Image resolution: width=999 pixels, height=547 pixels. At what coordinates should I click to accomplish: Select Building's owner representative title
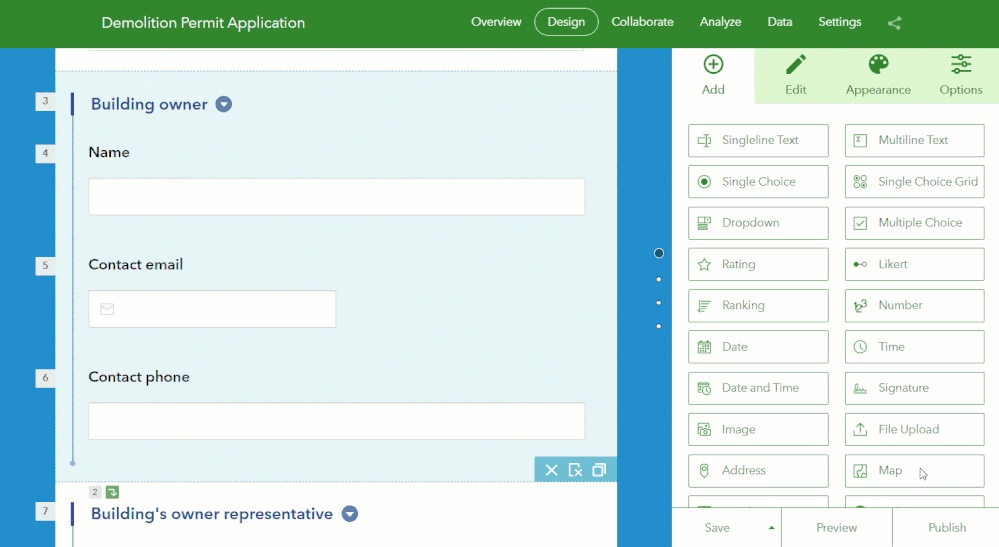pos(212,513)
